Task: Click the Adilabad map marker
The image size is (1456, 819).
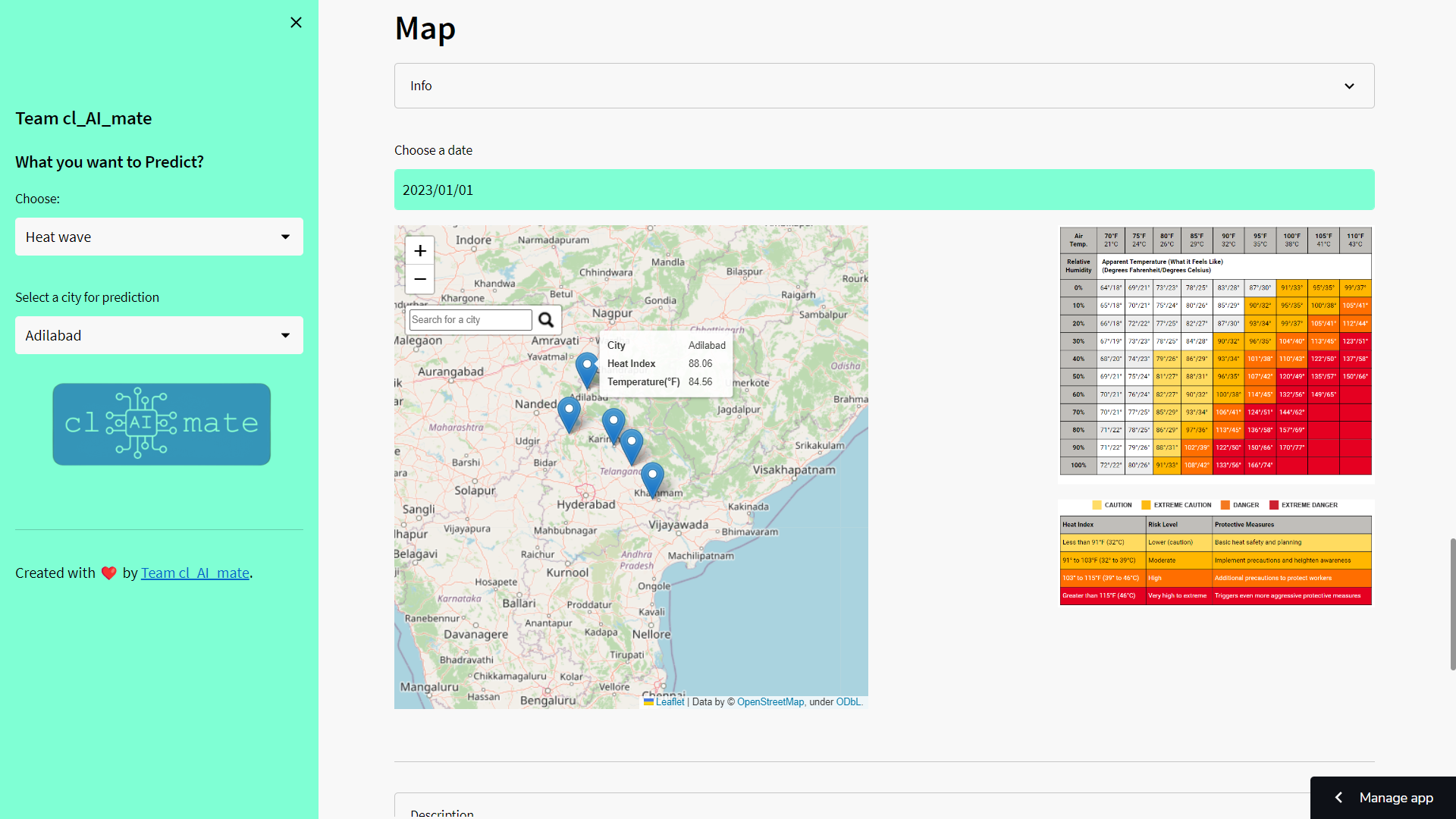Action: tap(587, 372)
